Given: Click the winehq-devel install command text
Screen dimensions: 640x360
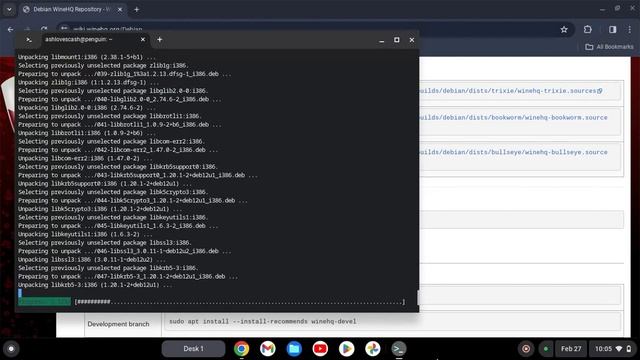Looking at the screenshot, I should tap(262, 322).
